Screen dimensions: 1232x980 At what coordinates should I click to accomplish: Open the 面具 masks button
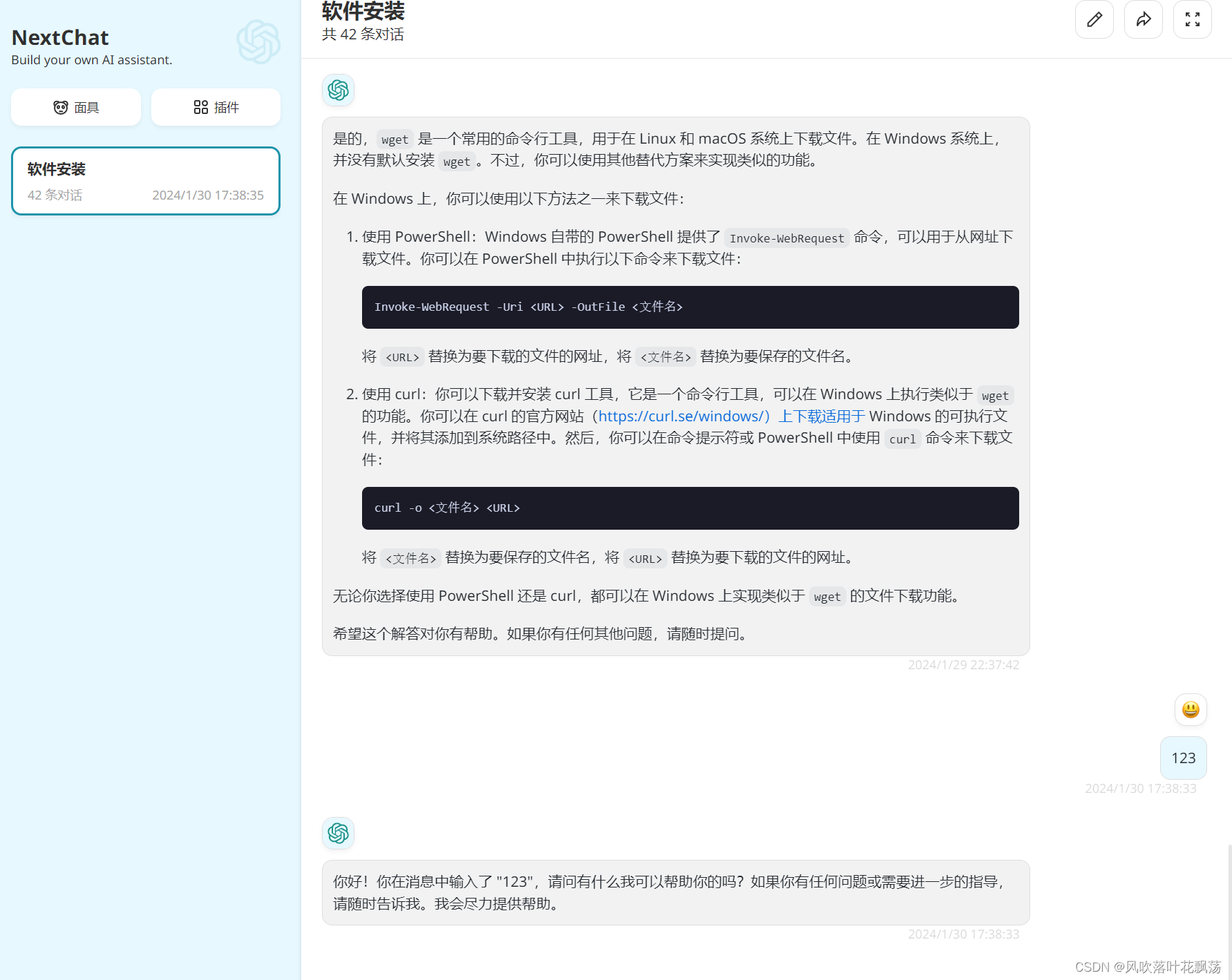76,107
